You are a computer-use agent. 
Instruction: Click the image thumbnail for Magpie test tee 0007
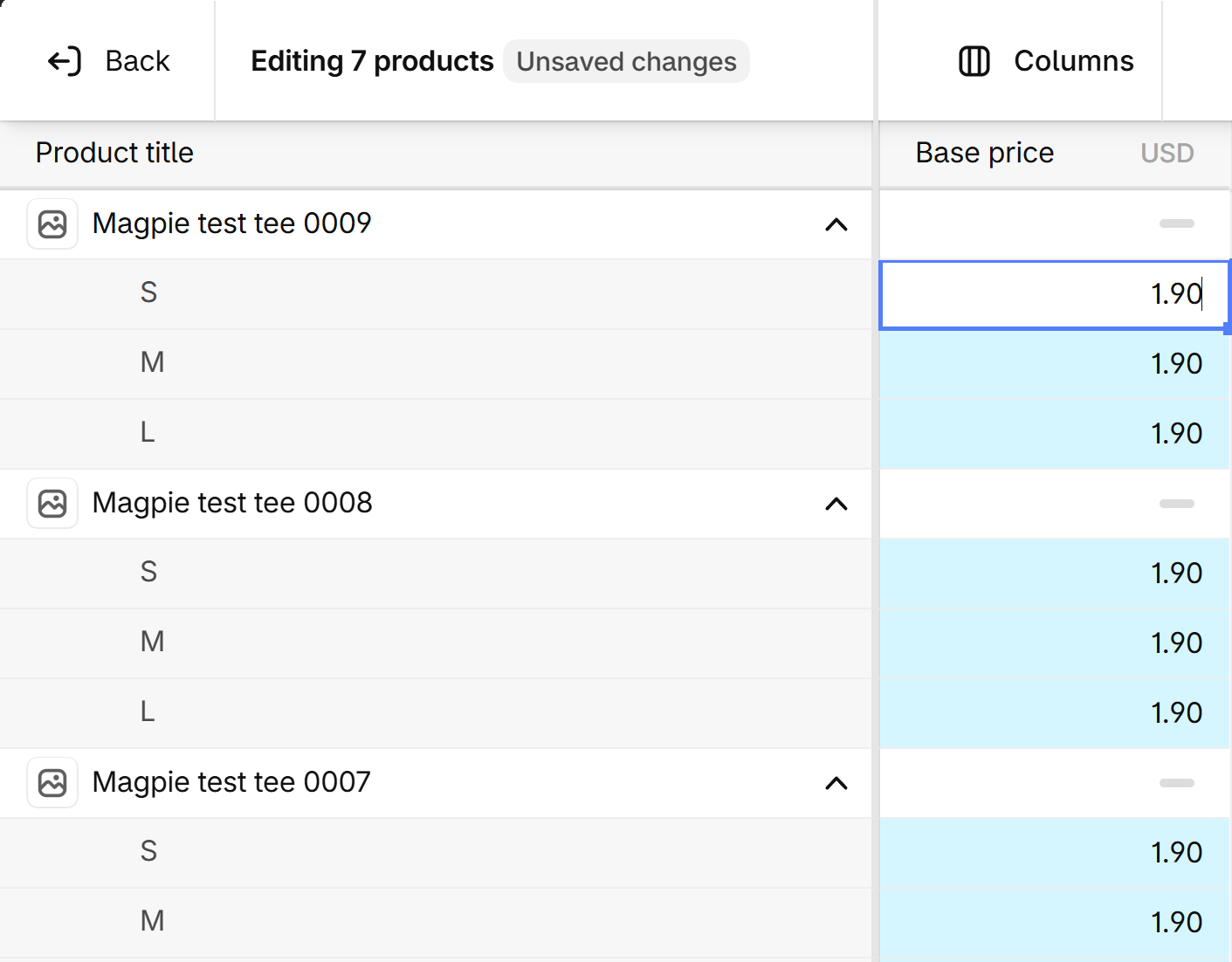click(x=52, y=783)
